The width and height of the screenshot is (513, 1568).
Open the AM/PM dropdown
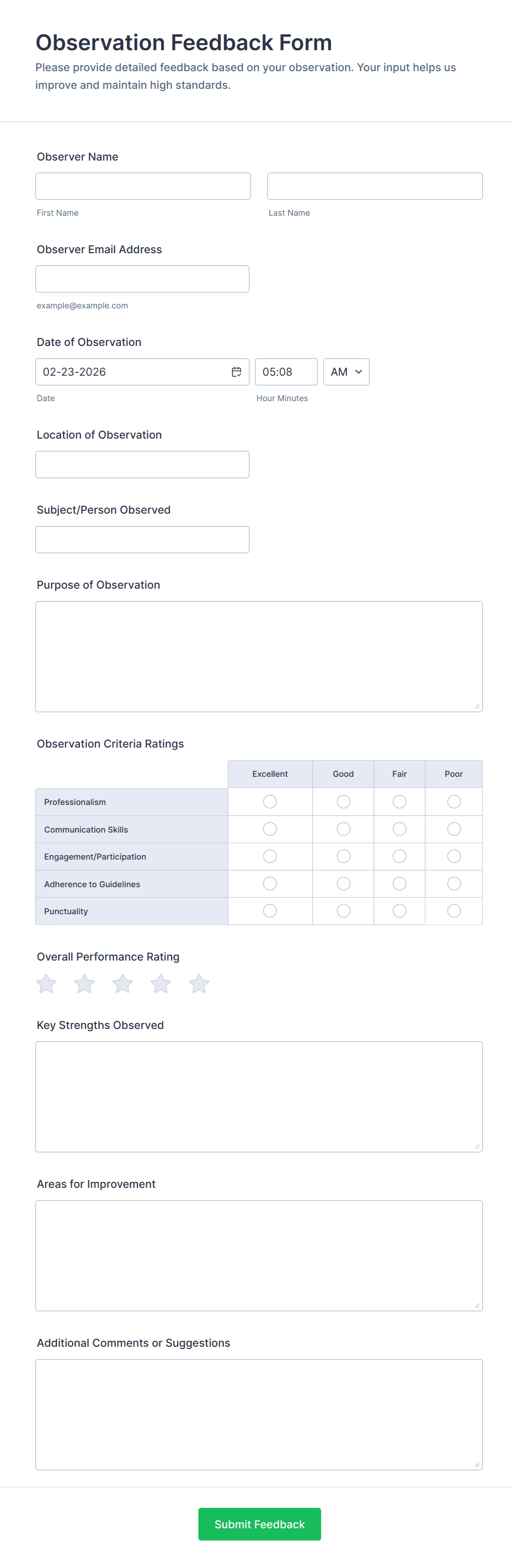[x=346, y=372]
